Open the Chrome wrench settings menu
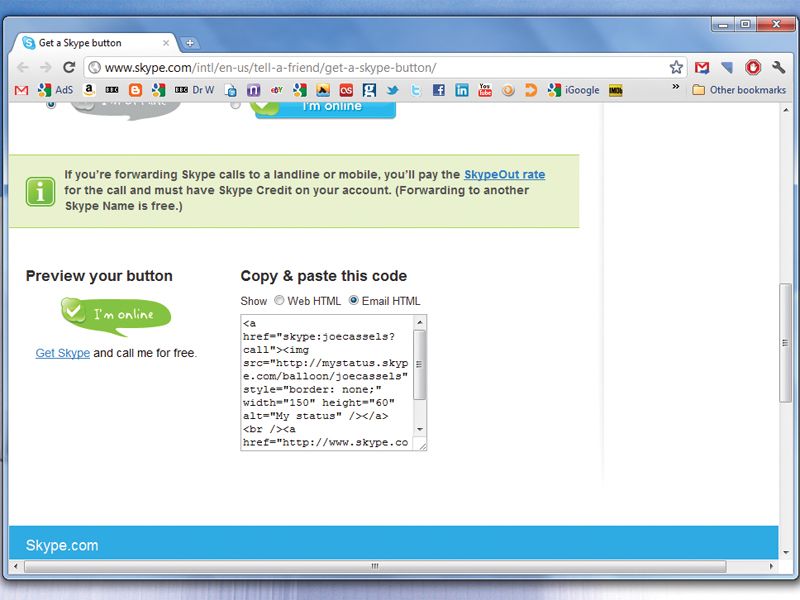The height and width of the screenshot is (600, 800). point(778,67)
